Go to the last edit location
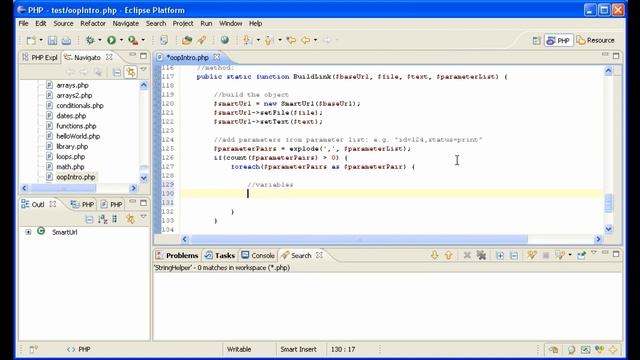The width and height of the screenshot is (640, 360). 291,40
